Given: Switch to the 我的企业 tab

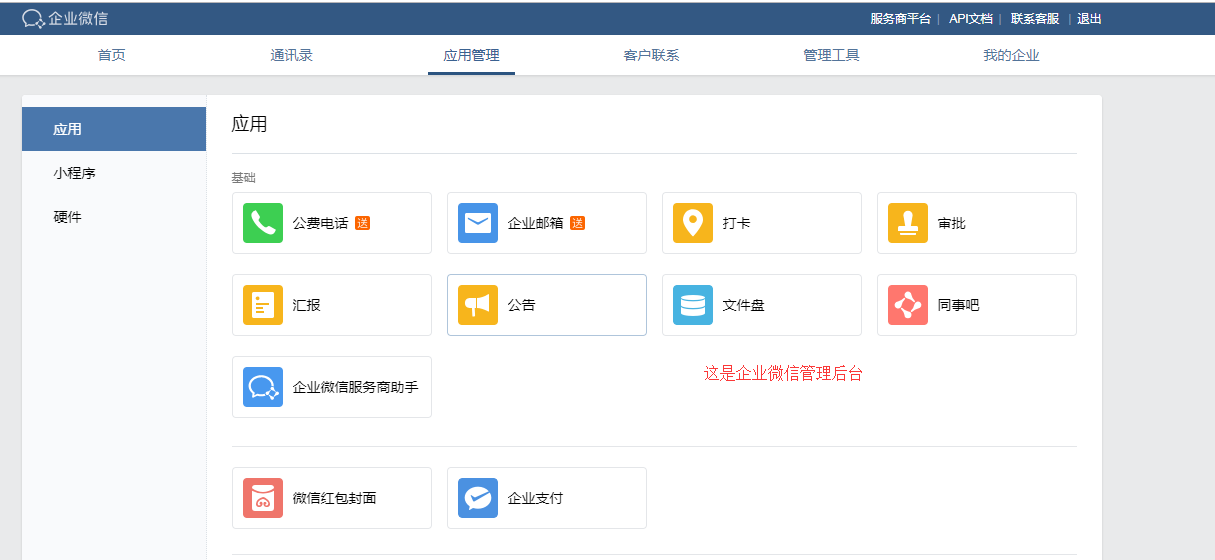Looking at the screenshot, I should click(x=1011, y=55).
